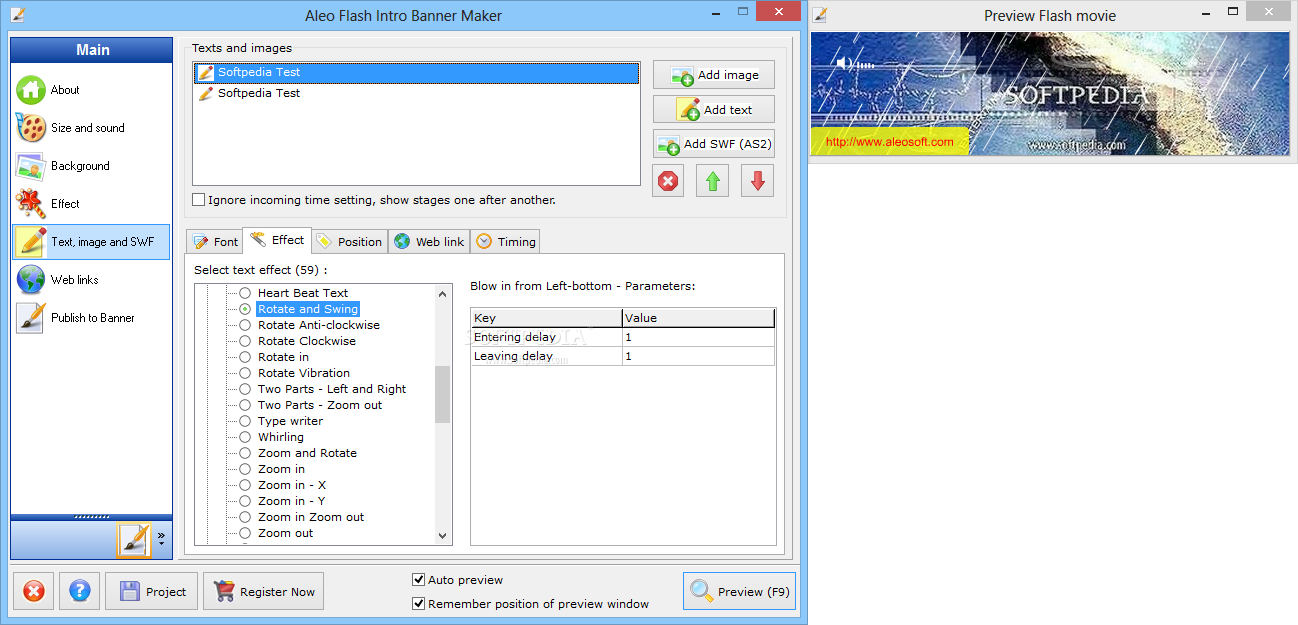Toggle Ignore incoming time setting checkbox
Screen dimensions: 1298x625
[x=199, y=200]
